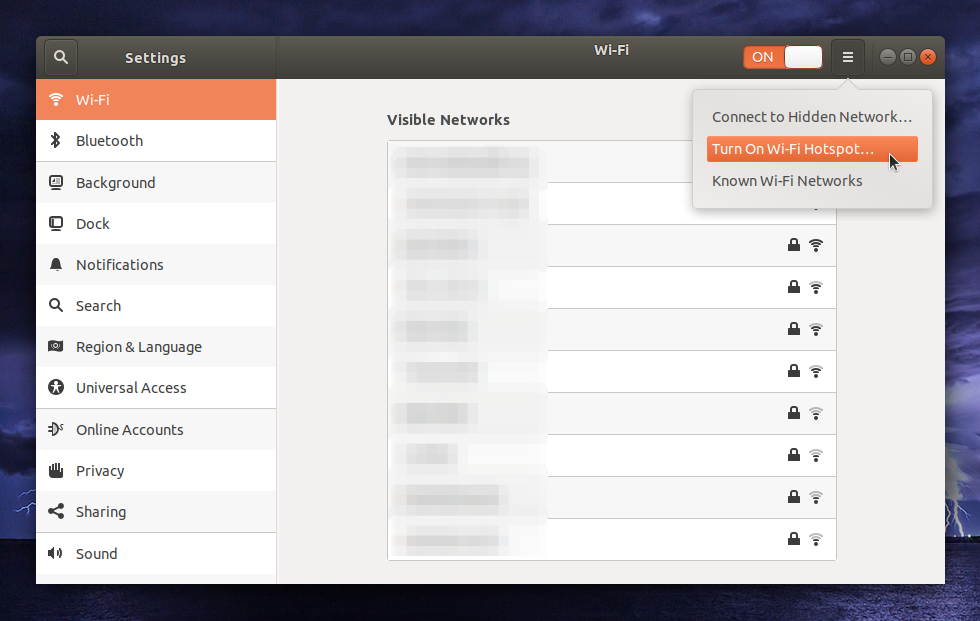This screenshot has width=980, height=621.
Task: Close the hamburger menu button in header
Action: pos(848,57)
